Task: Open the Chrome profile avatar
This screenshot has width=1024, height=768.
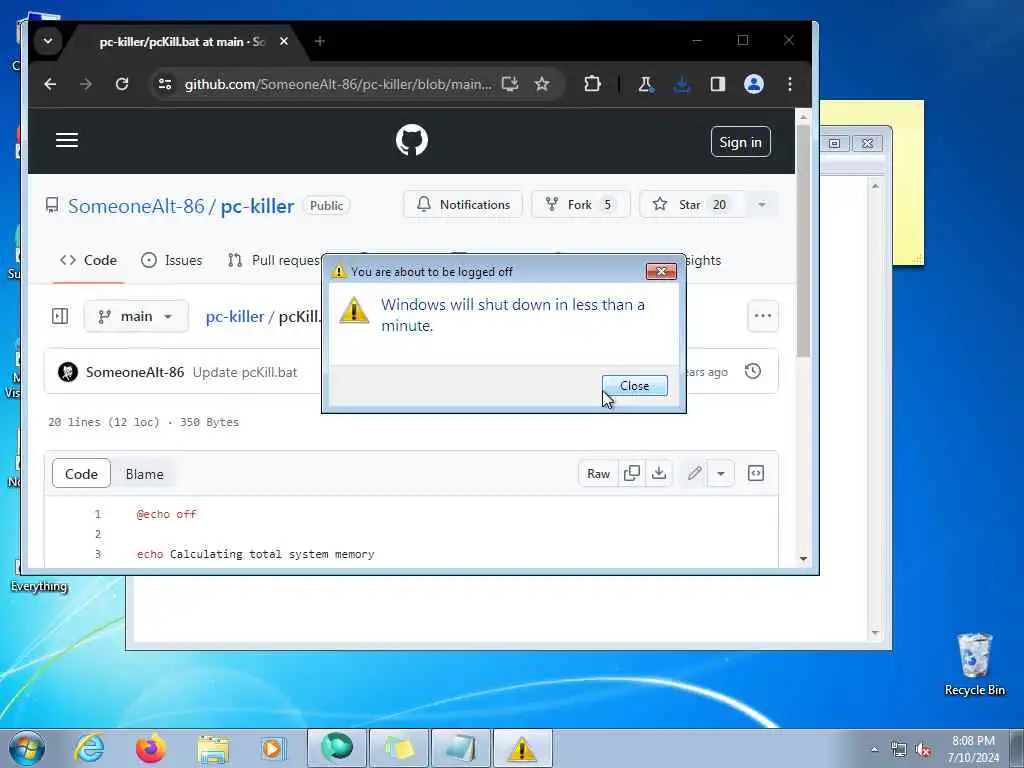Action: (754, 84)
